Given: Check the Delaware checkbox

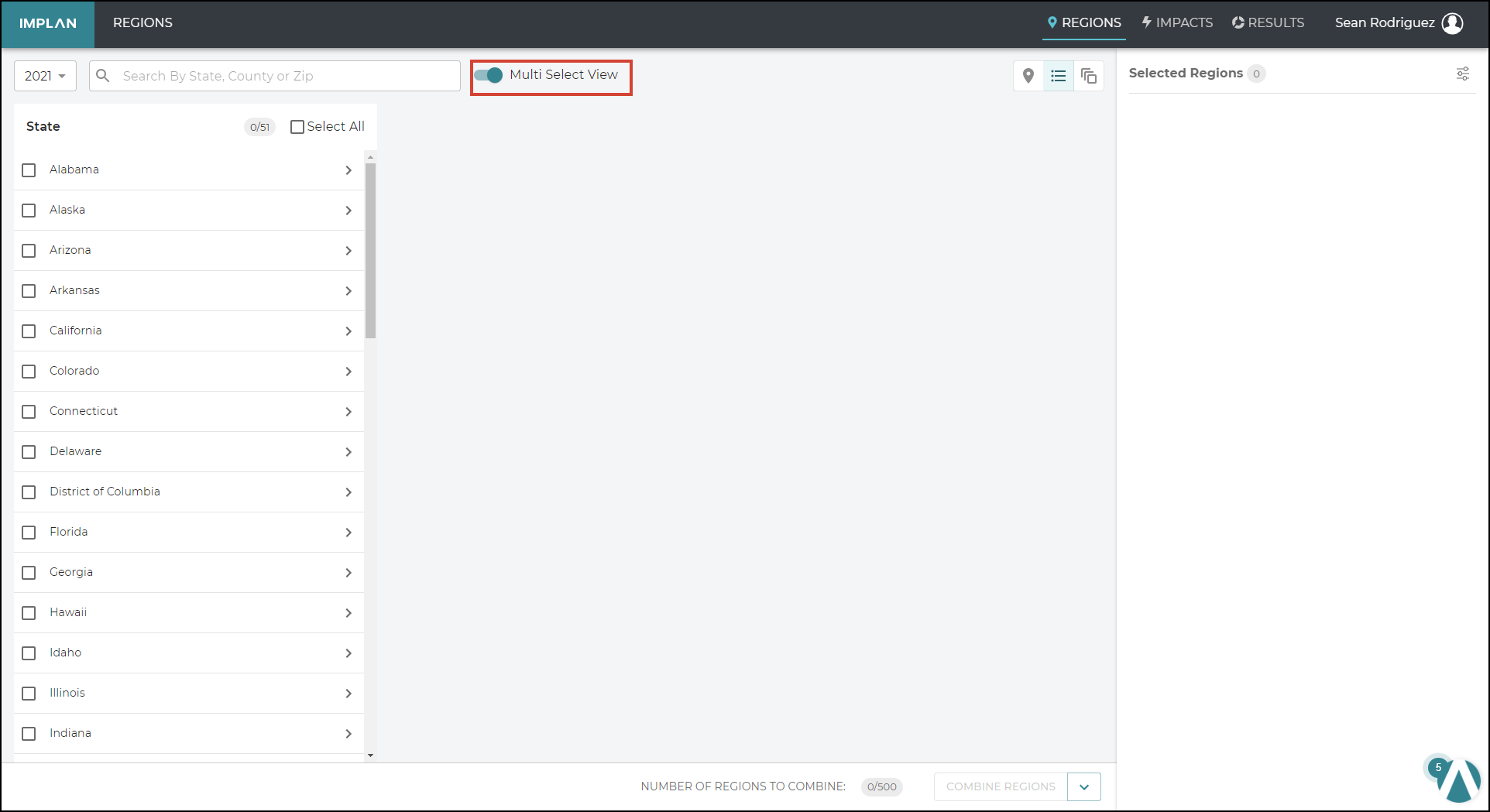Looking at the screenshot, I should coord(29,452).
